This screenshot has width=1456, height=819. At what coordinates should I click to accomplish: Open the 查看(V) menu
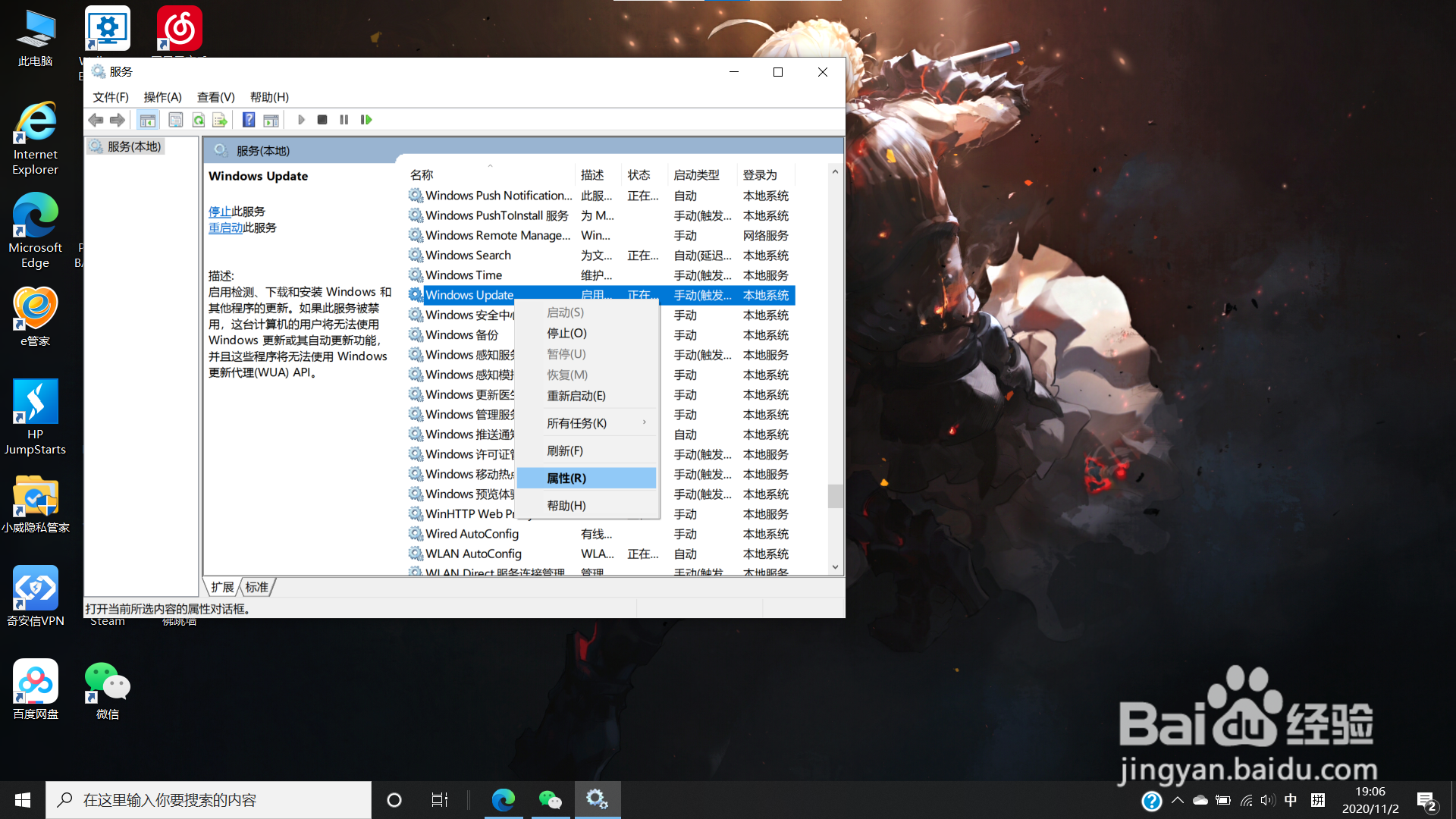pos(215,97)
